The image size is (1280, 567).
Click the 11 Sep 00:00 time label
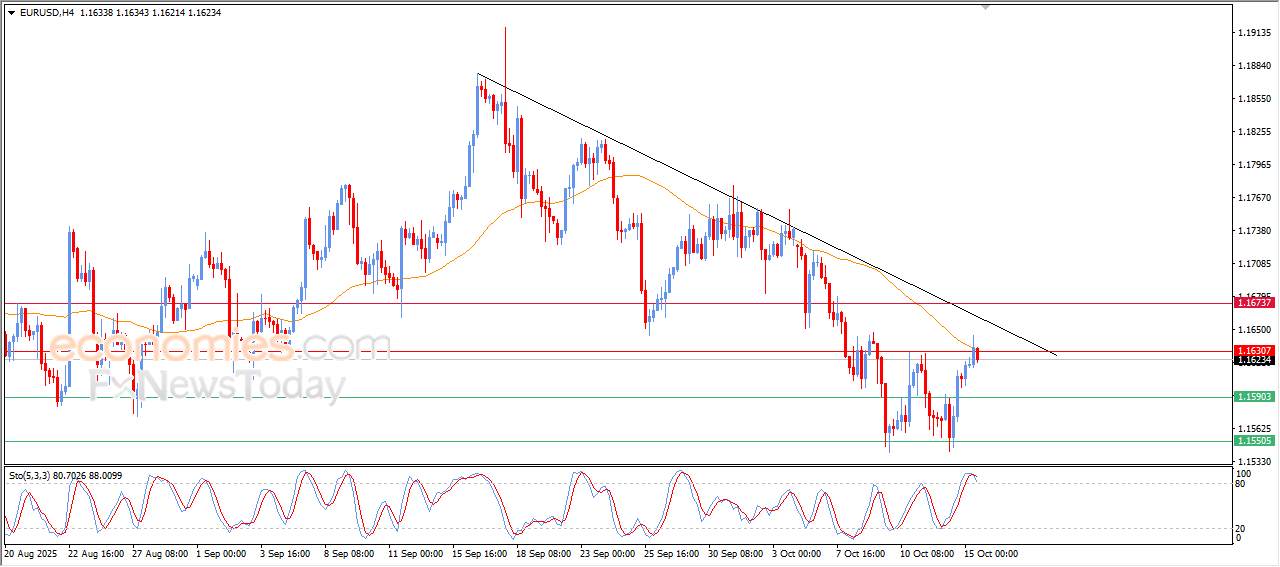(x=416, y=553)
